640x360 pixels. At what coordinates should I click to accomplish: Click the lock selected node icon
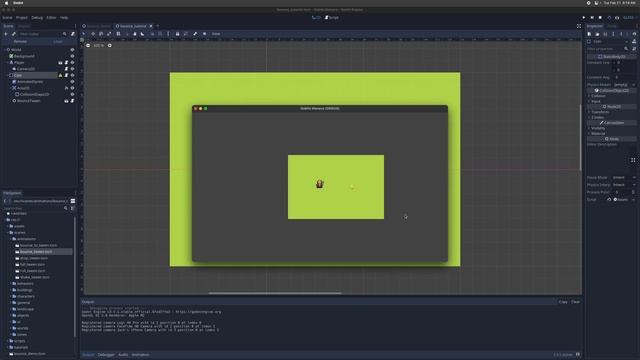[x=177, y=34]
